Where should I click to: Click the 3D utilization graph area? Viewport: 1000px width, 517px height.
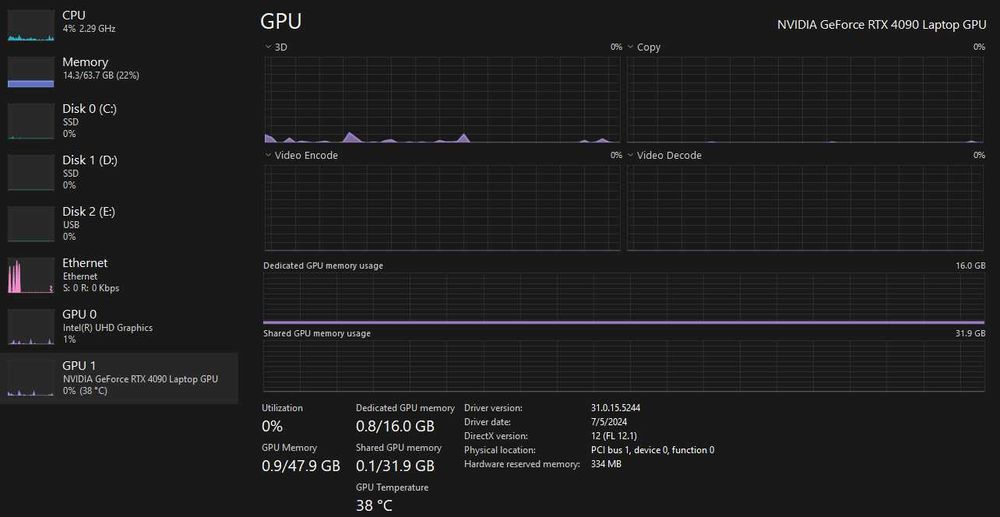coord(442,99)
